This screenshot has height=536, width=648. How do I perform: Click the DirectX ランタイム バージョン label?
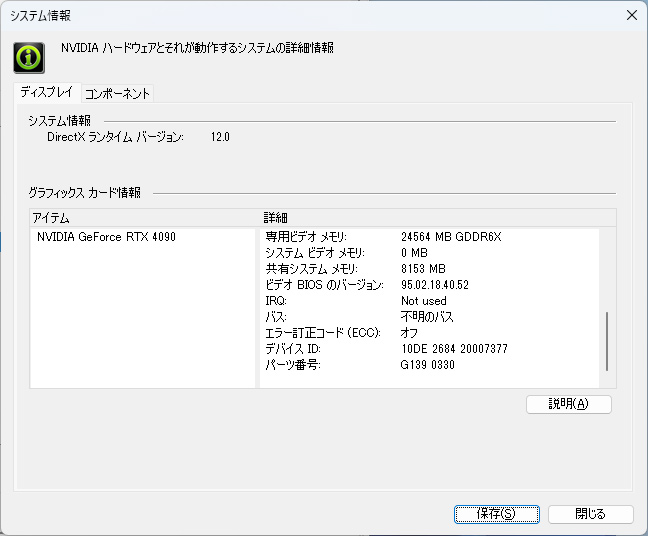click(115, 137)
